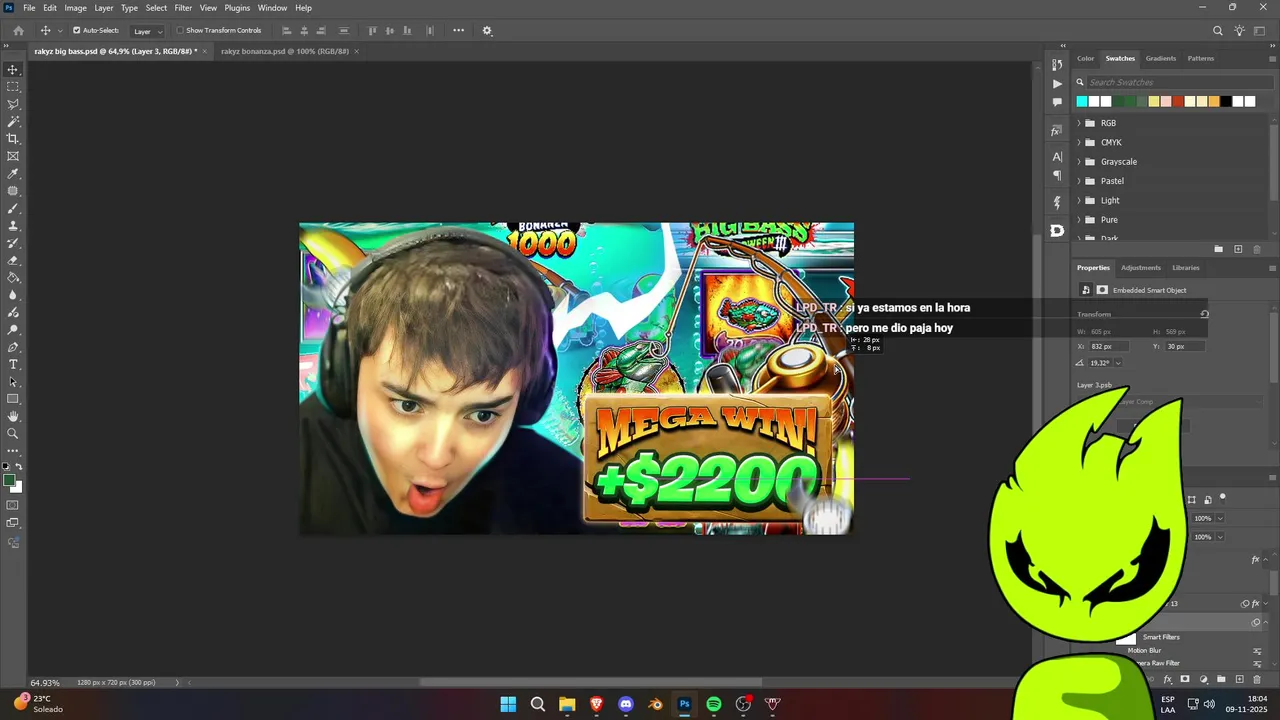Viewport: 1280px width, 720px height.
Task: Select the Hand tool
Action: [x=13, y=416]
